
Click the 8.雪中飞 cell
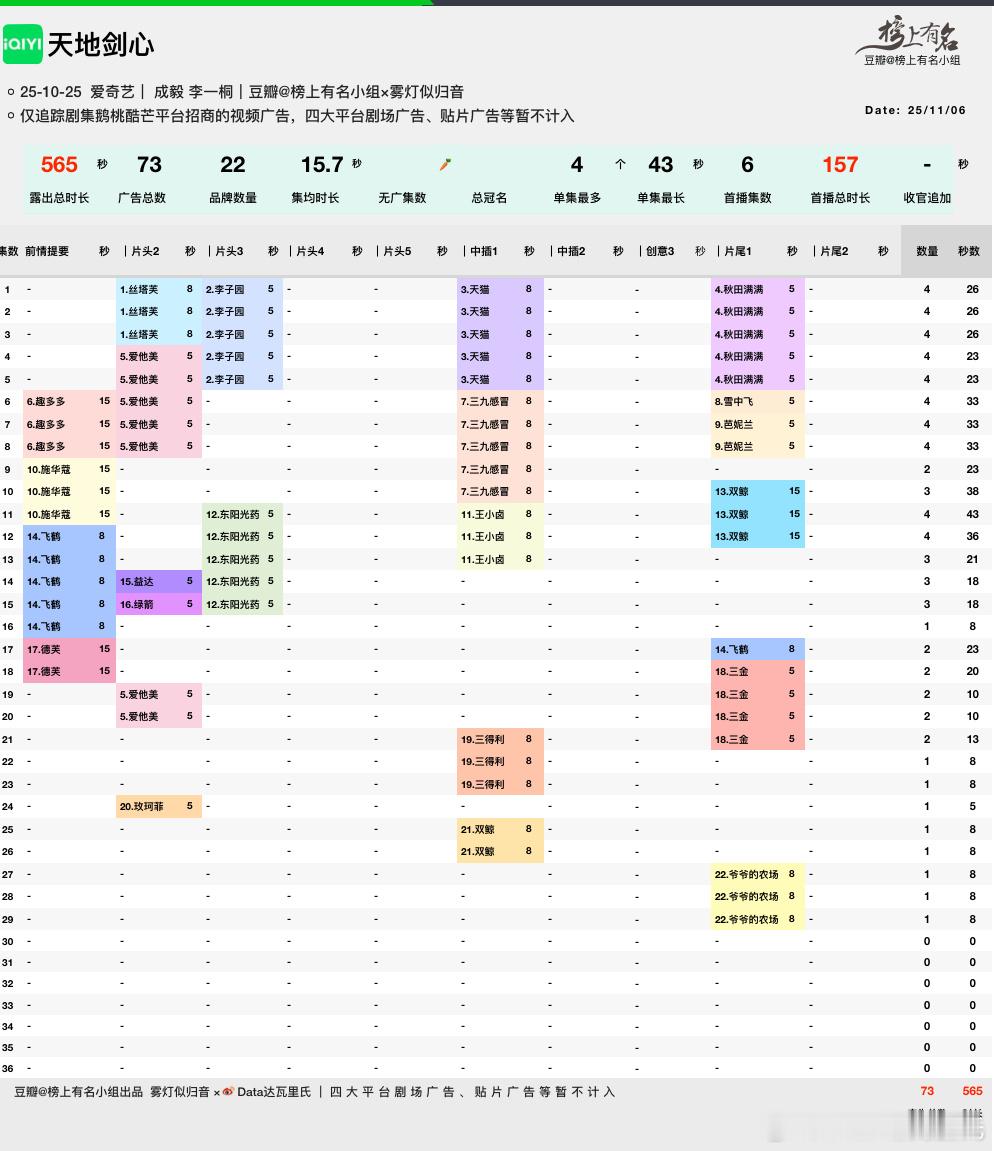point(758,402)
